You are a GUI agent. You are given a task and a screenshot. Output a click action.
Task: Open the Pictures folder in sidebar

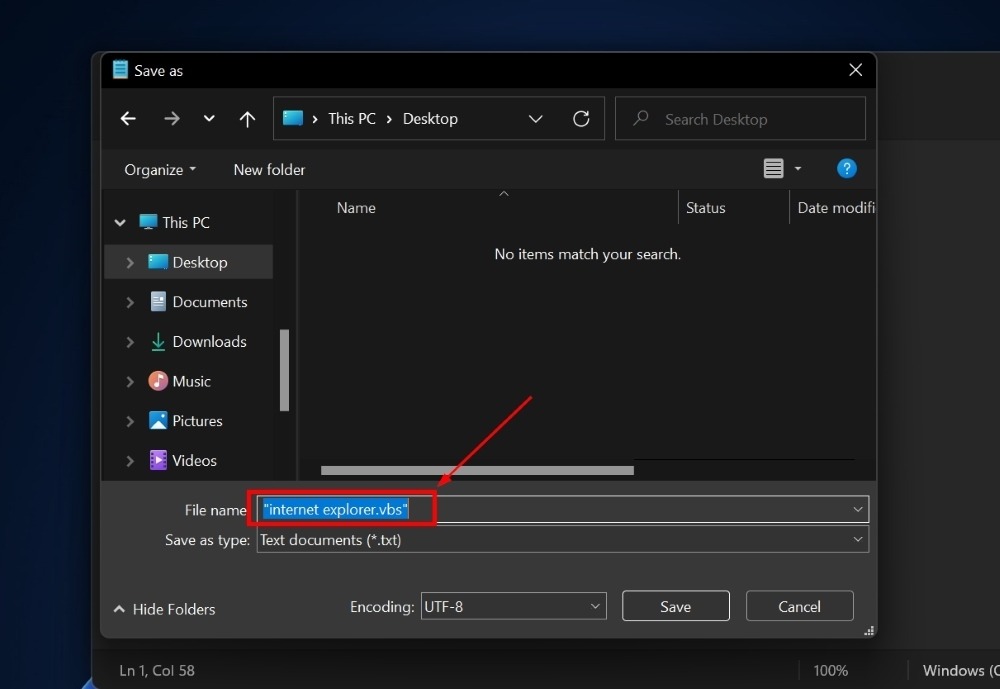pos(196,420)
